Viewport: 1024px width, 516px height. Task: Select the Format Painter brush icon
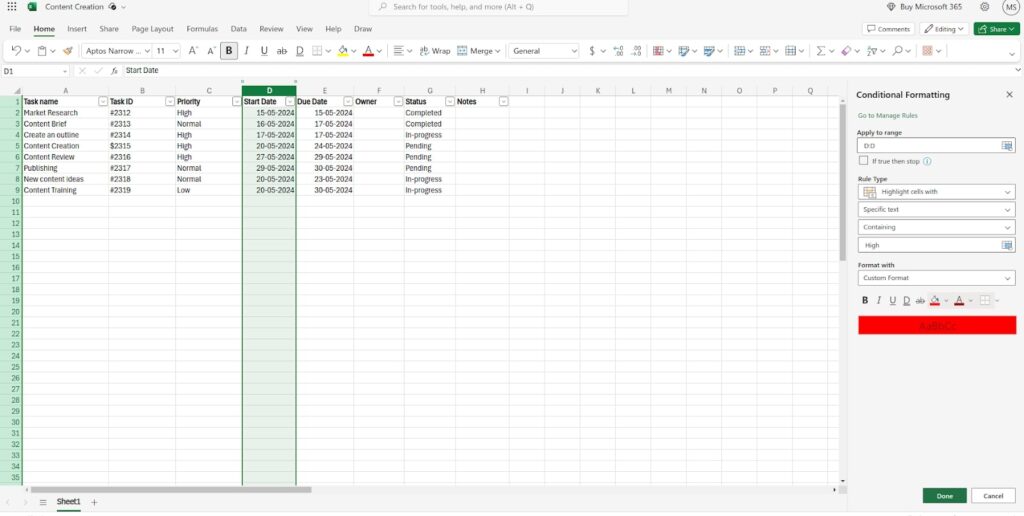67,51
